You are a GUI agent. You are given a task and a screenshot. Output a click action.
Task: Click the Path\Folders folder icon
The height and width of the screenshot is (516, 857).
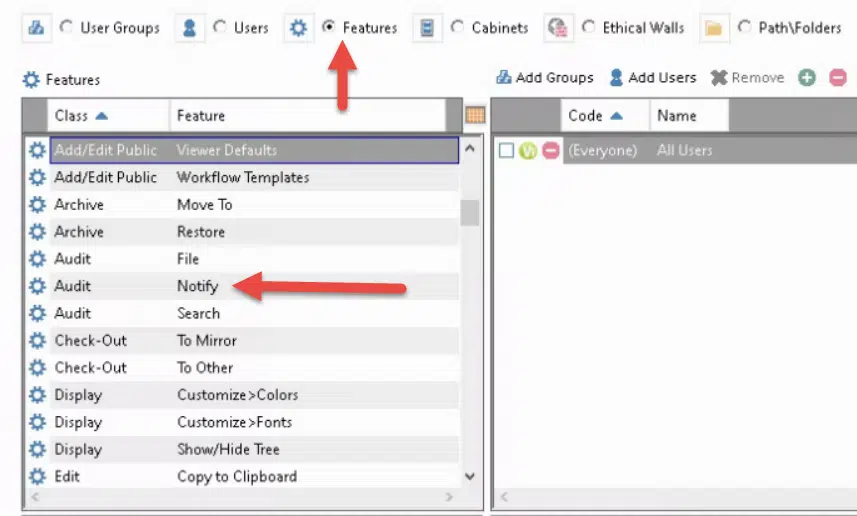pyautogui.click(x=714, y=27)
